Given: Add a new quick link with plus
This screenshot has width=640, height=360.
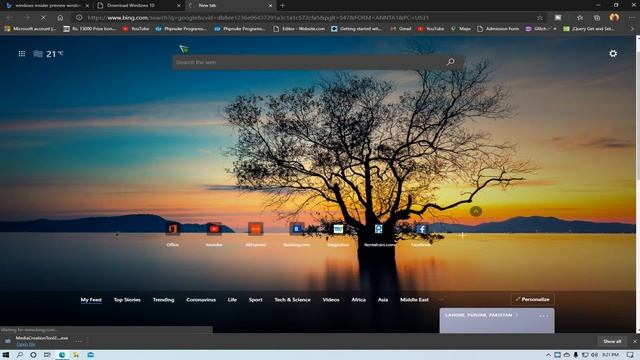Looking at the screenshot, I should pyautogui.click(x=462, y=235).
